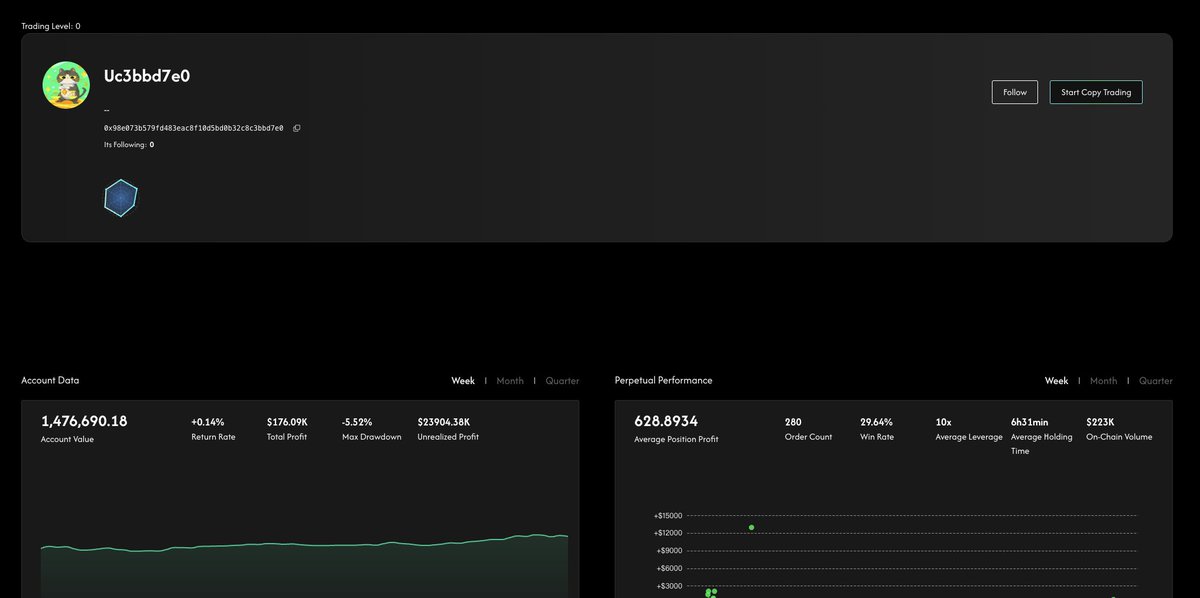Click the 628.8934 Average Position Profit value
This screenshot has height=598, width=1200.
click(666, 421)
